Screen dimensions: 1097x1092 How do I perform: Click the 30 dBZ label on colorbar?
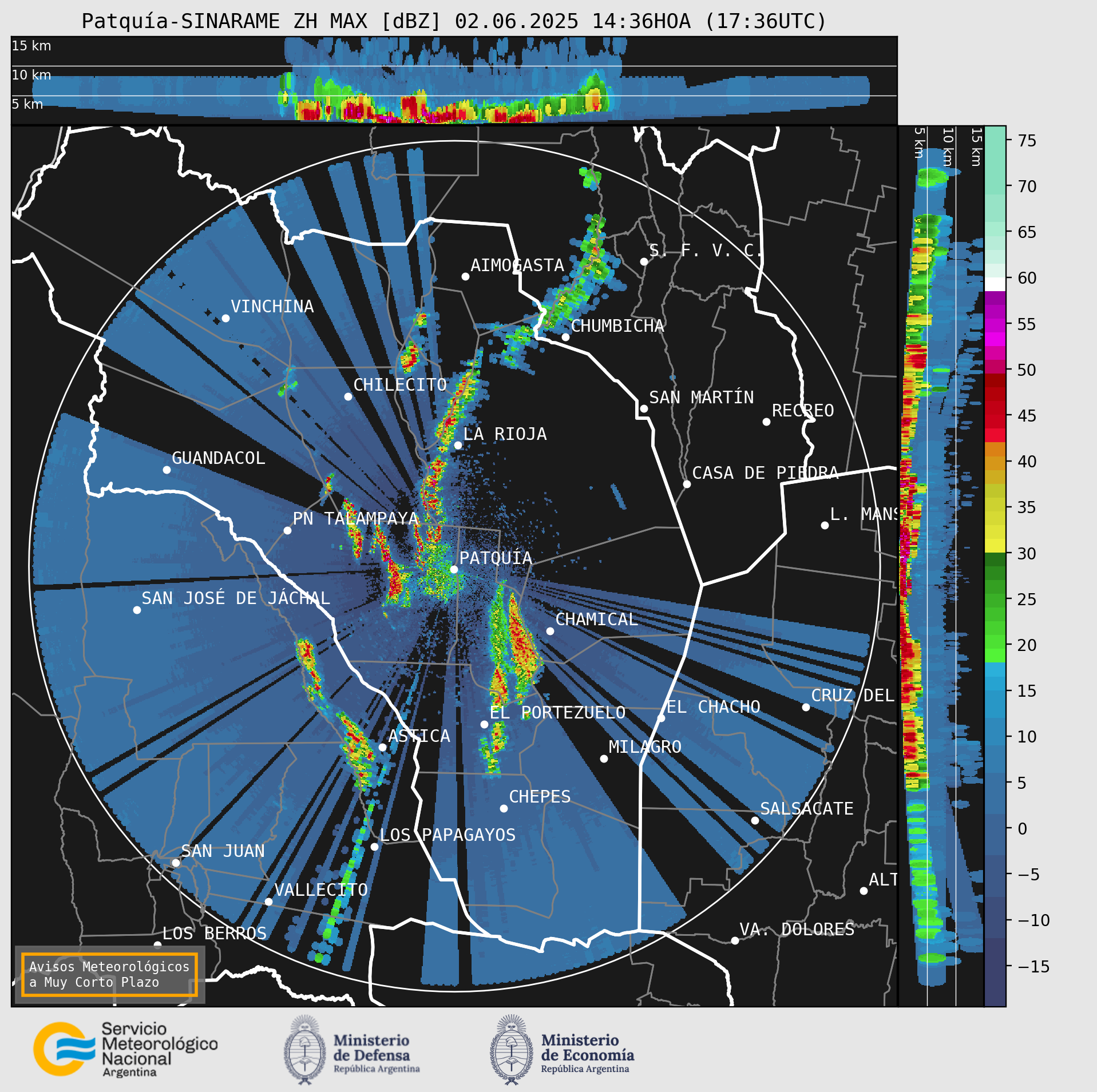pos(1027,554)
